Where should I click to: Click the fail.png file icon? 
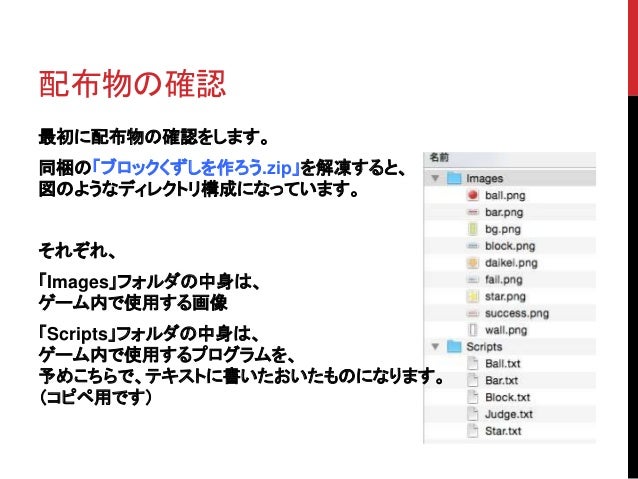472,280
